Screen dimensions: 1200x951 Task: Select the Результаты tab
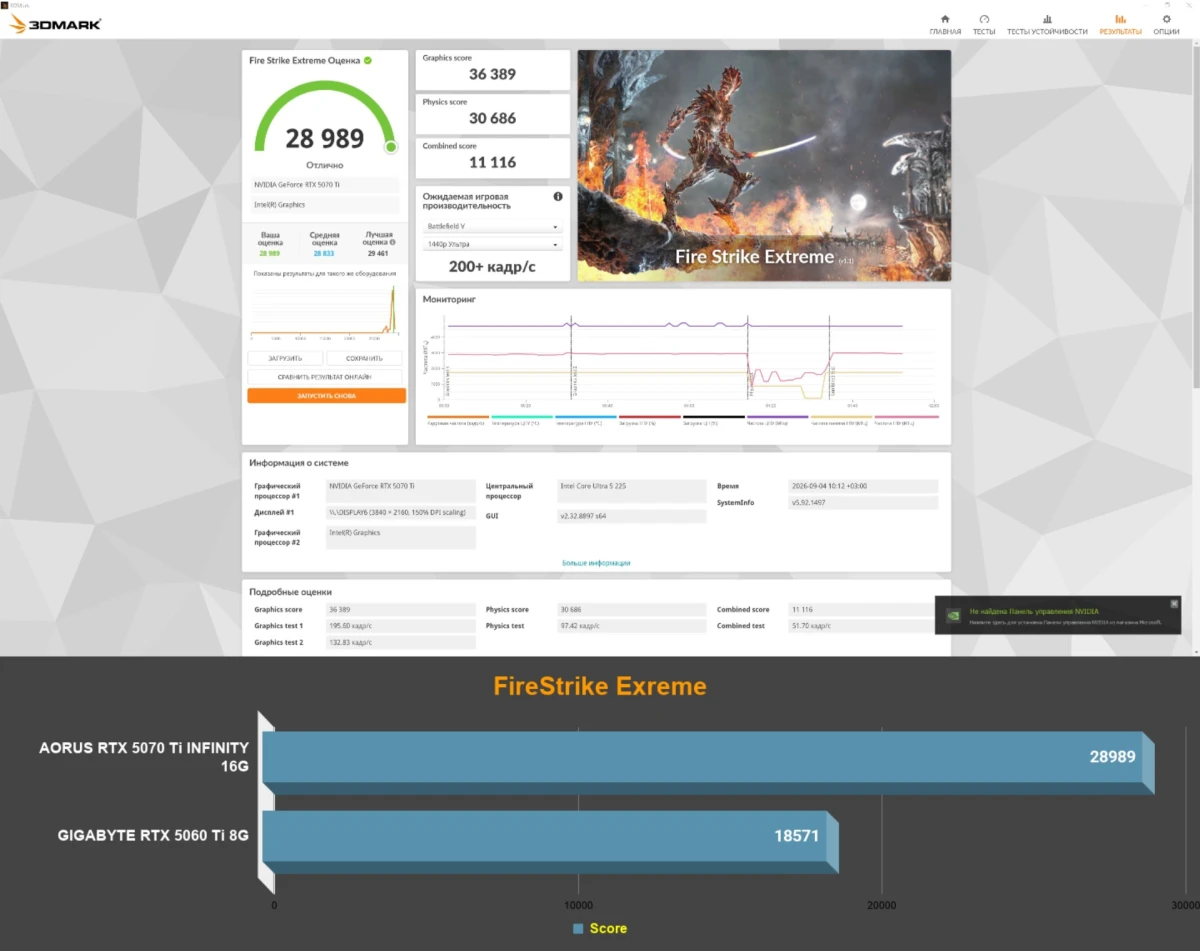pos(1120,25)
